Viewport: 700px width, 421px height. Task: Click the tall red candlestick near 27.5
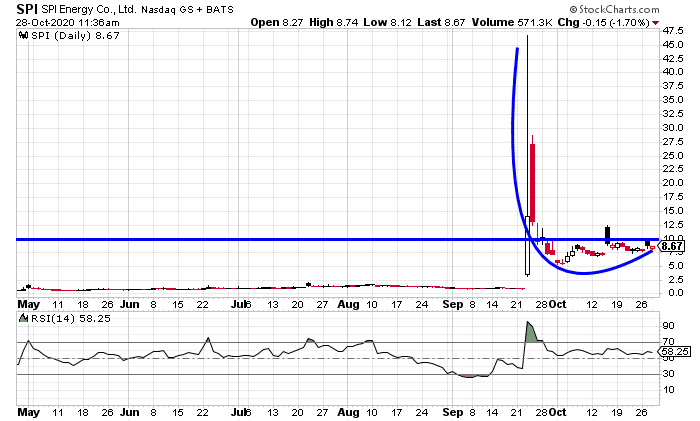(x=533, y=183)
